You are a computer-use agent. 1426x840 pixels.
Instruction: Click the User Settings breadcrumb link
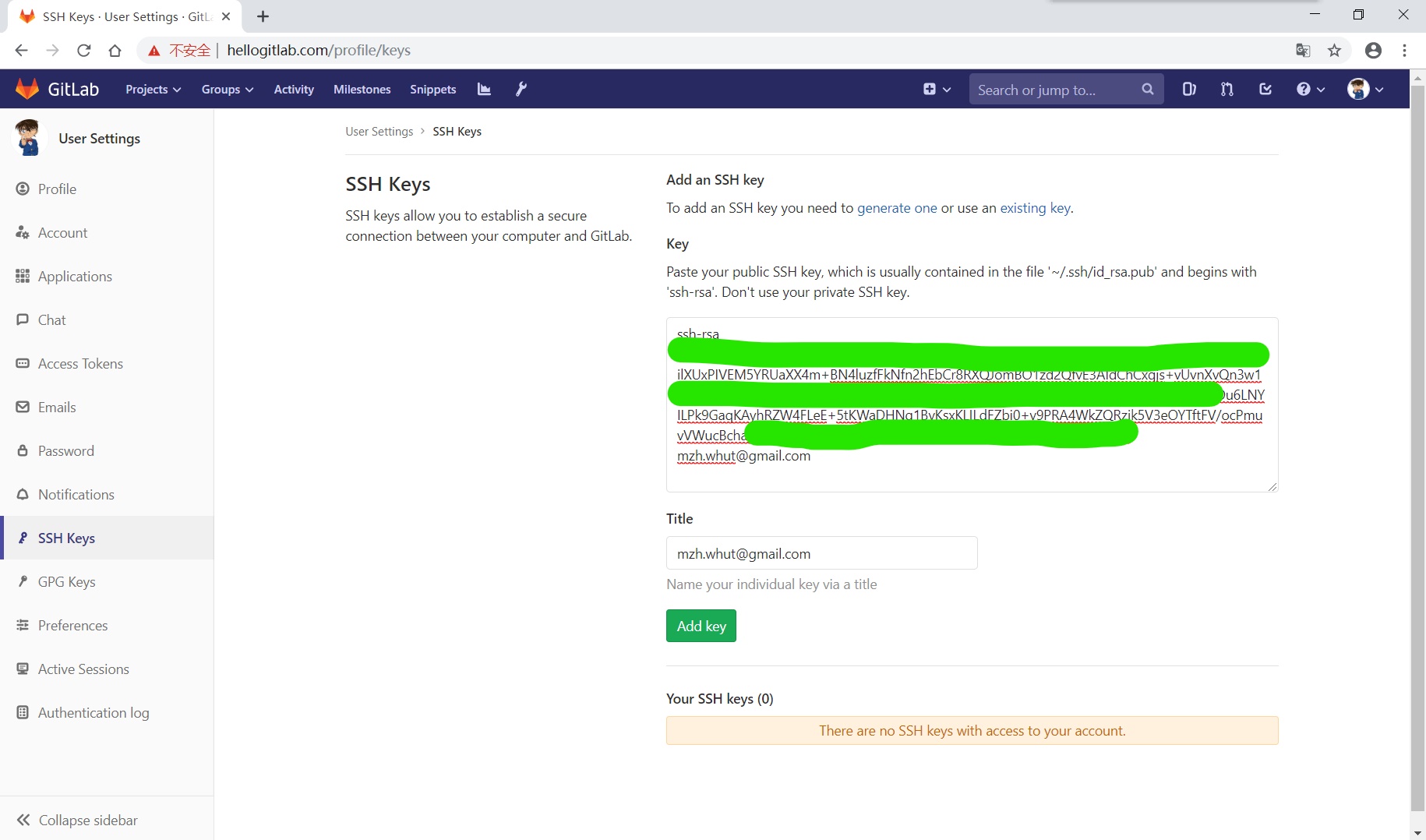click(379, 131)
